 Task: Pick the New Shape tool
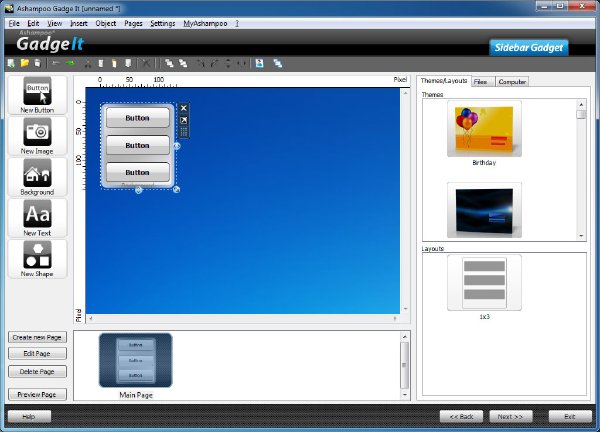(x=37, y=259)
